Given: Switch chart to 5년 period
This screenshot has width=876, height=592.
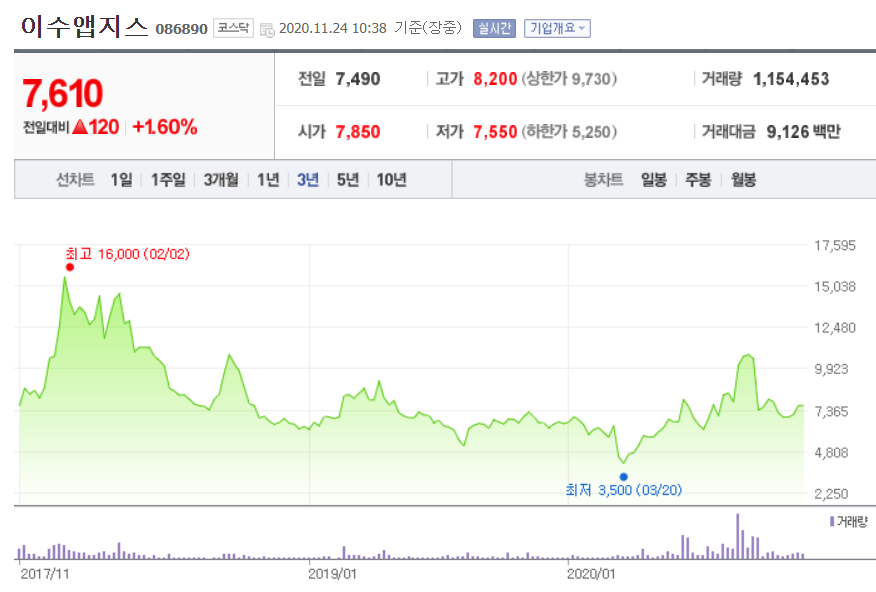Looking at the screenshot, I should (x=347, y=180).
